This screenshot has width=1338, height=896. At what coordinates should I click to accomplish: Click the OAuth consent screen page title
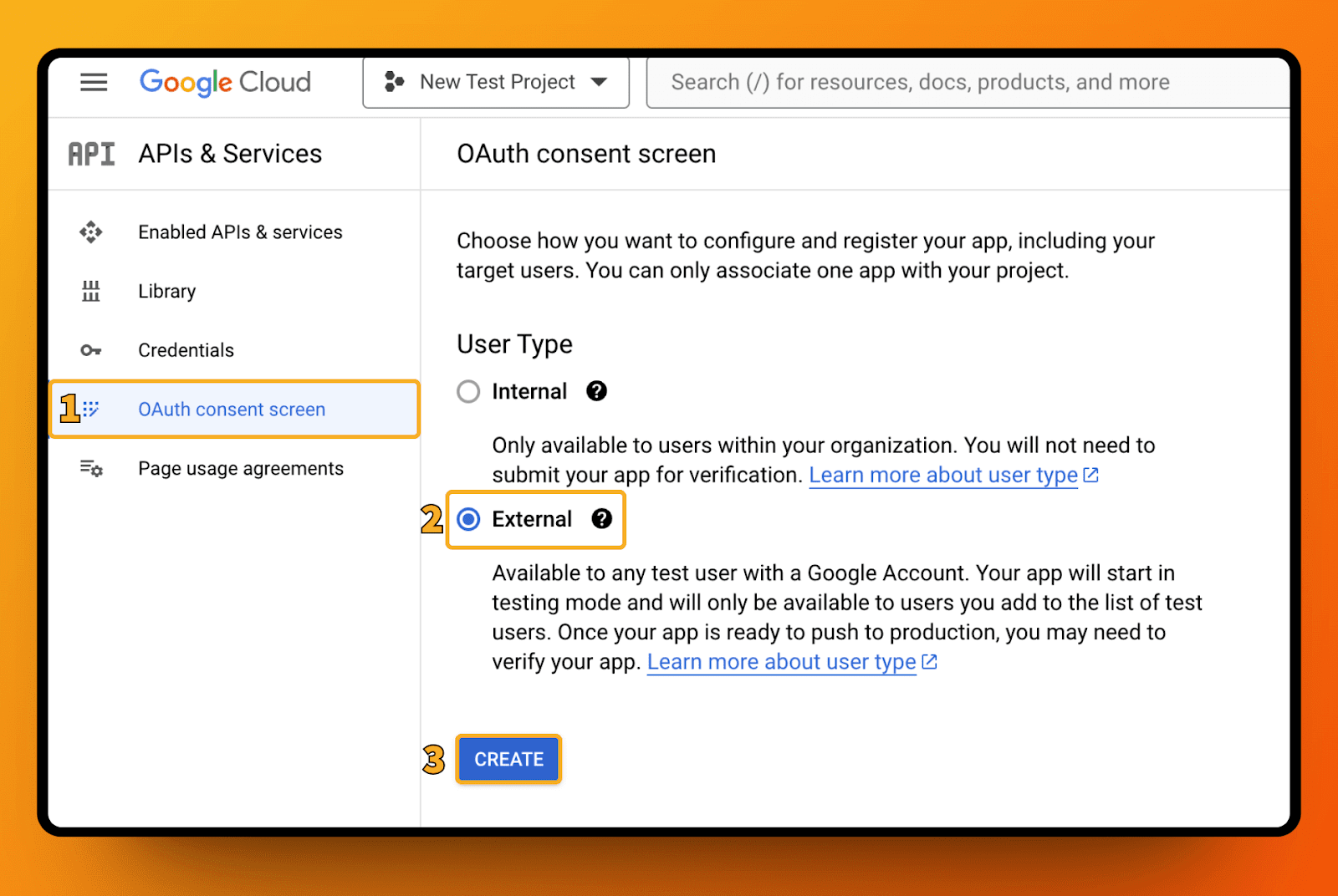(586, 154)
